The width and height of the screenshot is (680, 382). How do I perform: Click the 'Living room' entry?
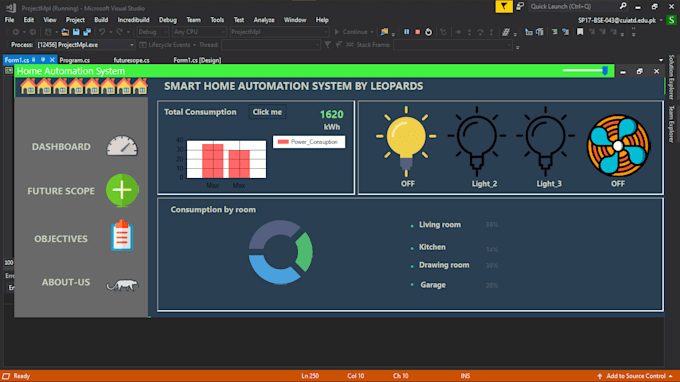coord(440,225)
